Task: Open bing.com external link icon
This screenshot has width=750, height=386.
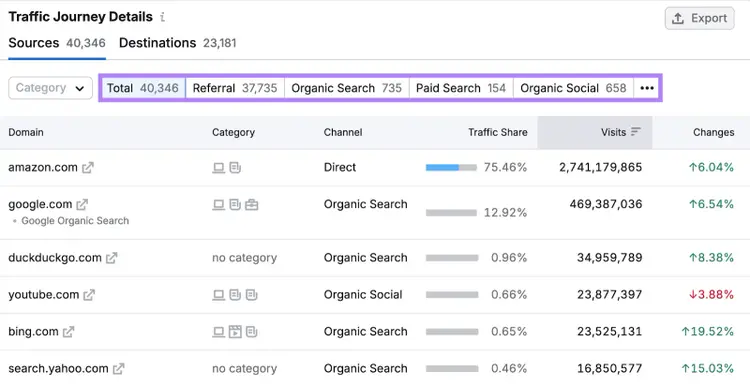Action: (68, 331)
